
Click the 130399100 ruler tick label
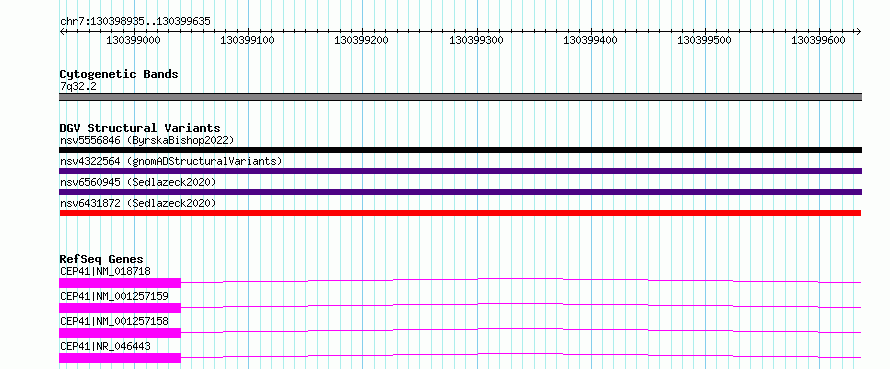[247, 40]
